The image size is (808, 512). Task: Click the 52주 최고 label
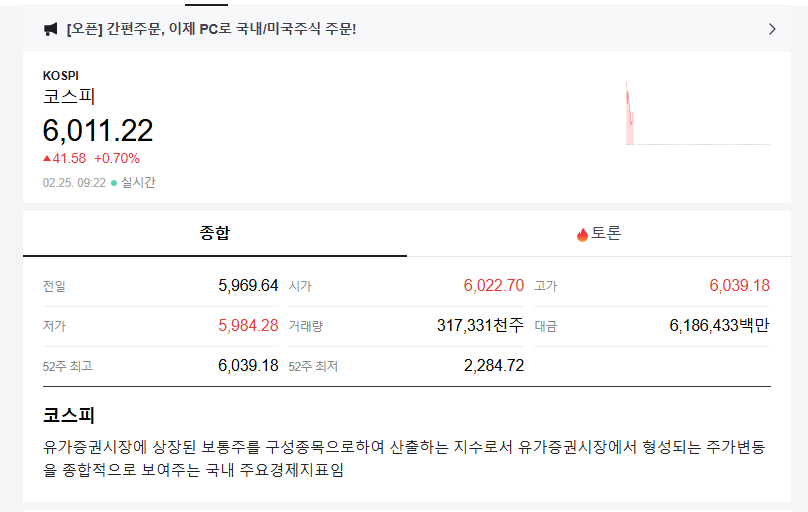(x=68, y=366)
